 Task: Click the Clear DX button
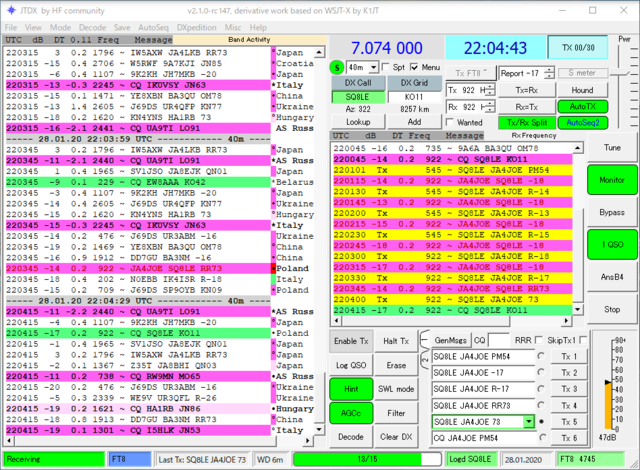click(396, 437)
